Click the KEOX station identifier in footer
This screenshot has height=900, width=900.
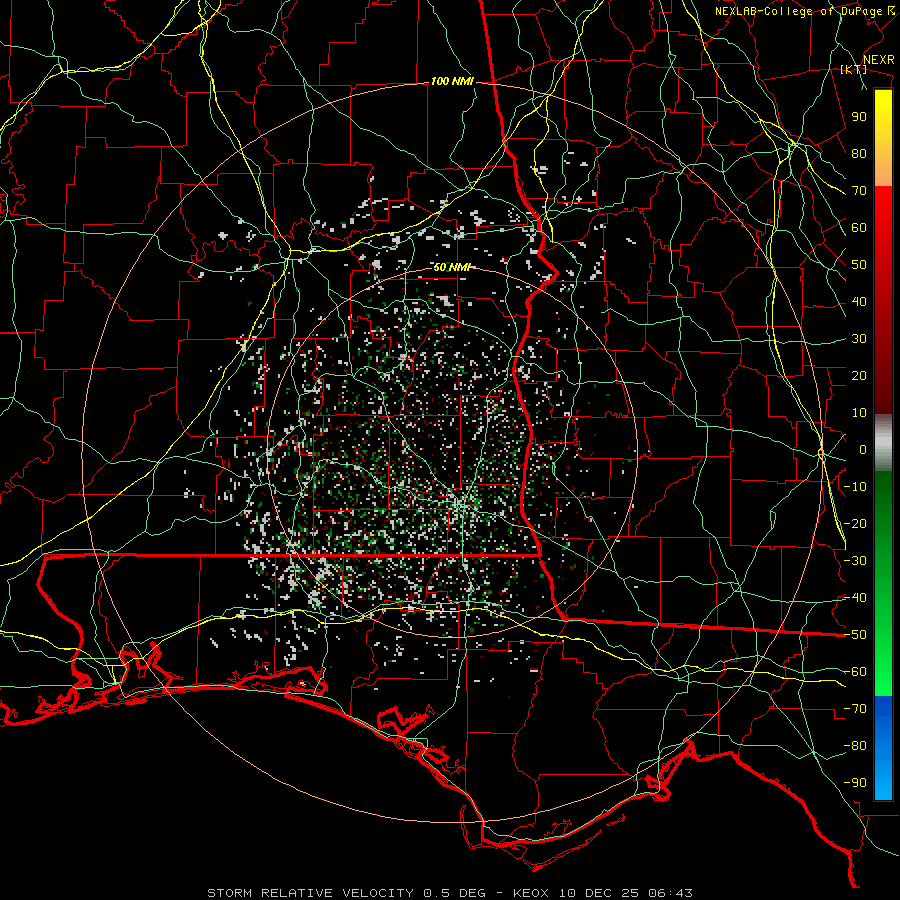(x=530, y=893)
